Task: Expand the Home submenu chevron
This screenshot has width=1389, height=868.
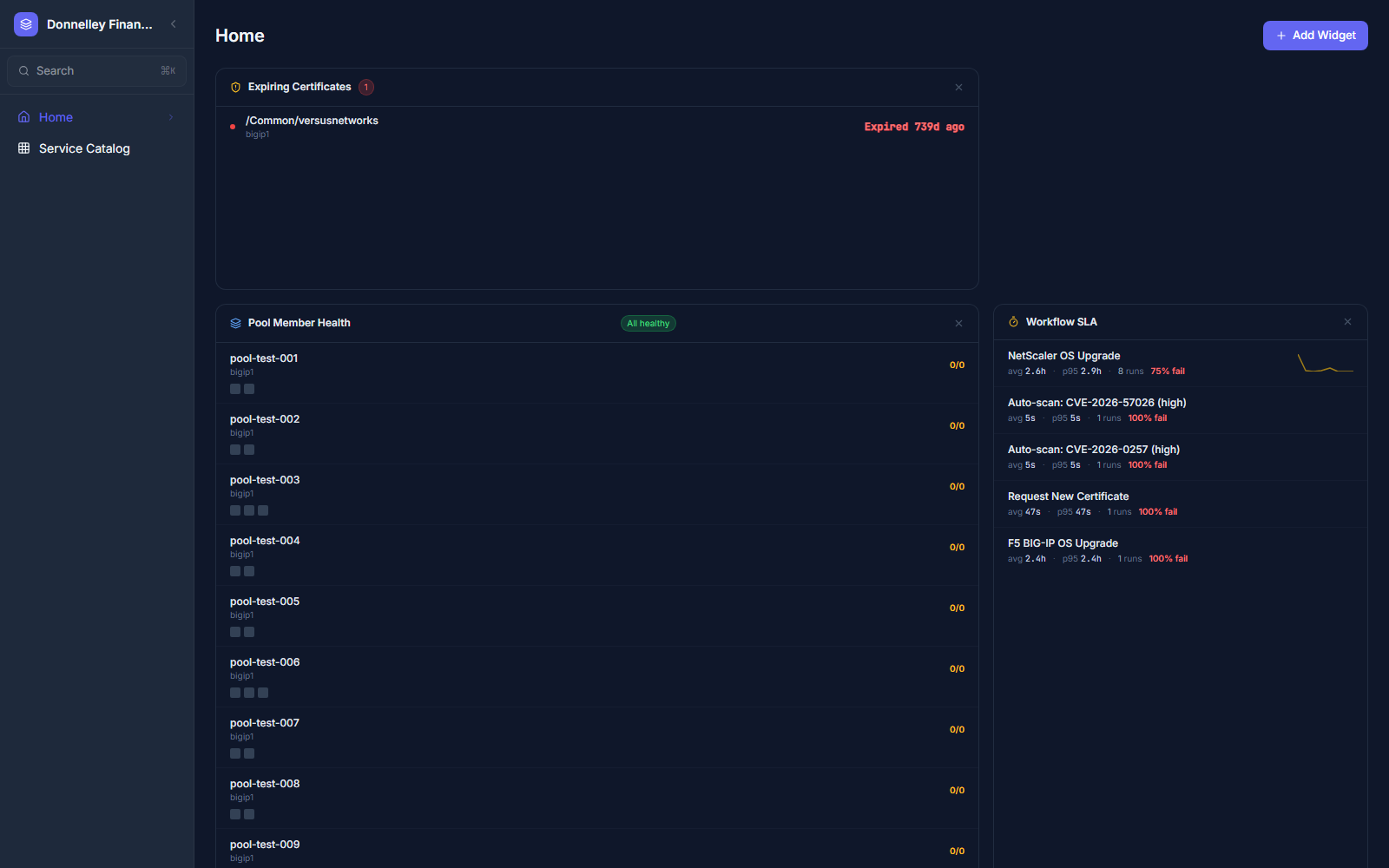Action: 171,117
